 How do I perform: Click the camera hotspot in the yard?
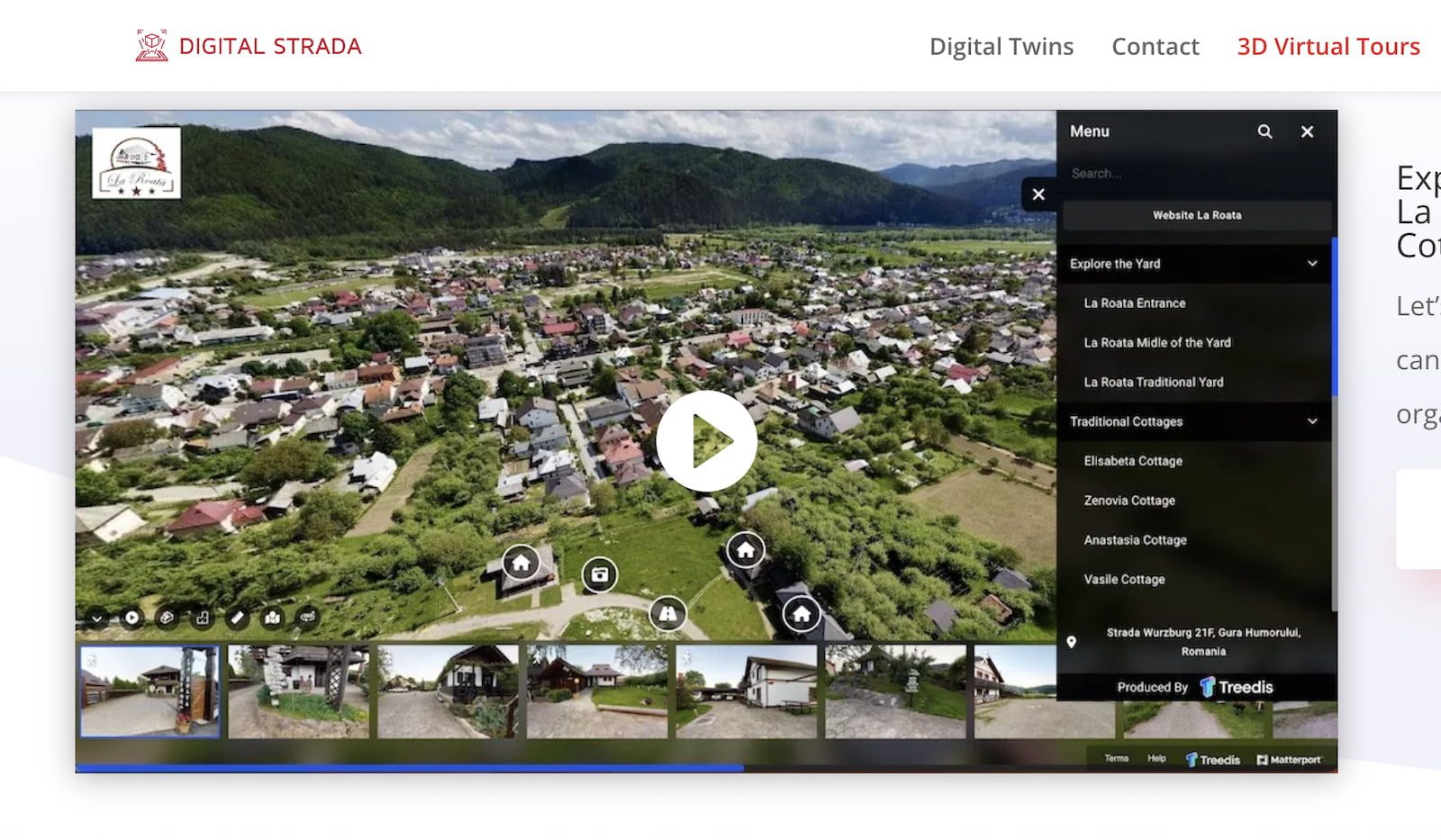coord(600,574)
